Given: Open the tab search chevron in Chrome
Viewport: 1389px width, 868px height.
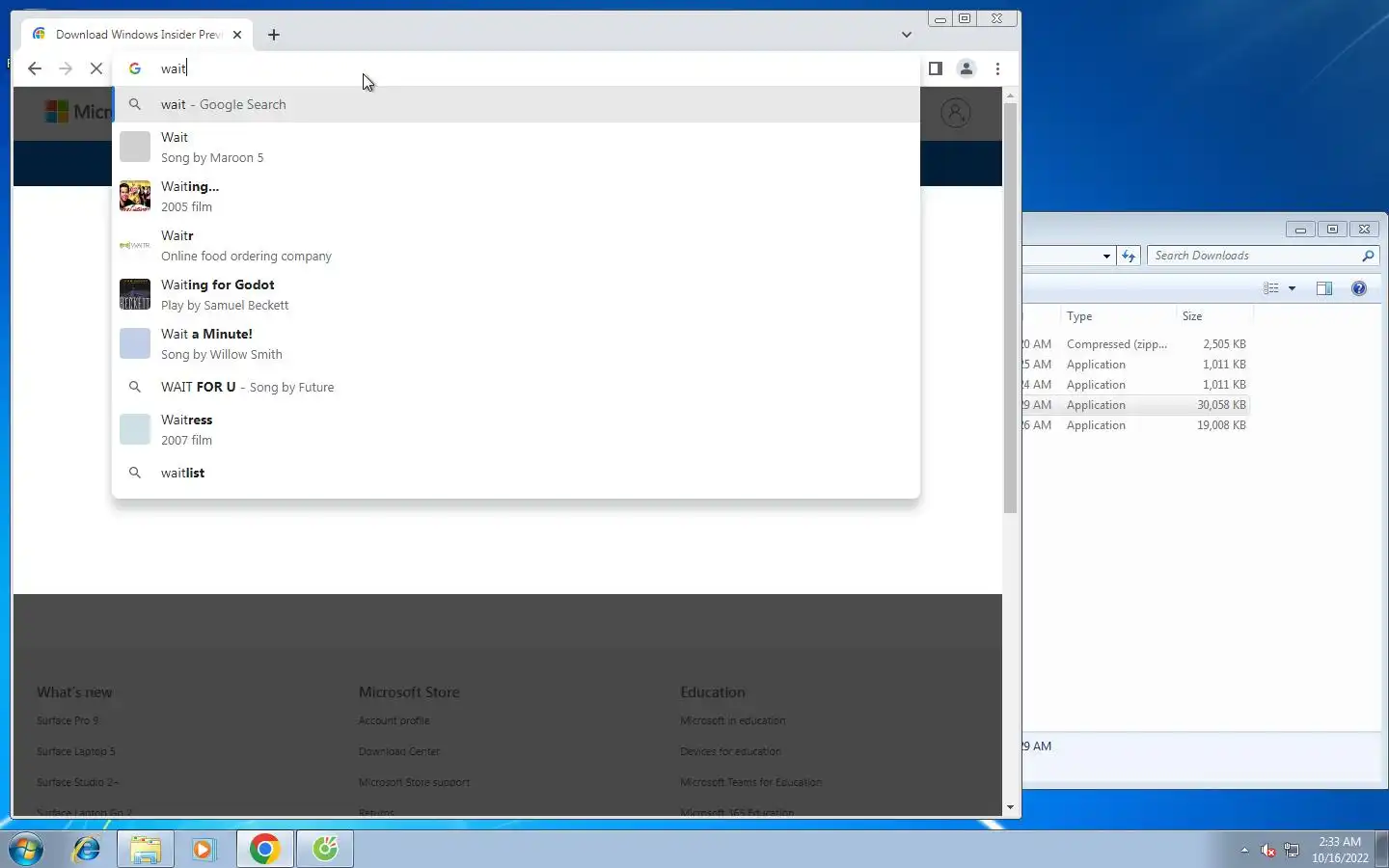Looking at the screenshot, I should point(907,35).
